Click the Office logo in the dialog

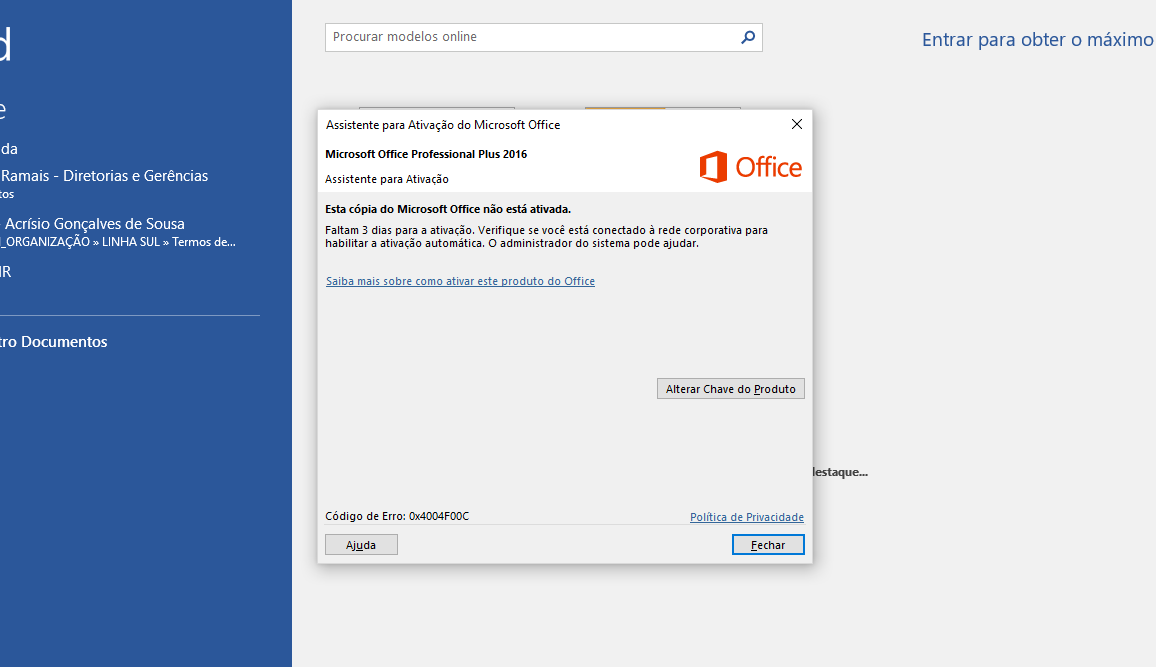pos(751,167)
